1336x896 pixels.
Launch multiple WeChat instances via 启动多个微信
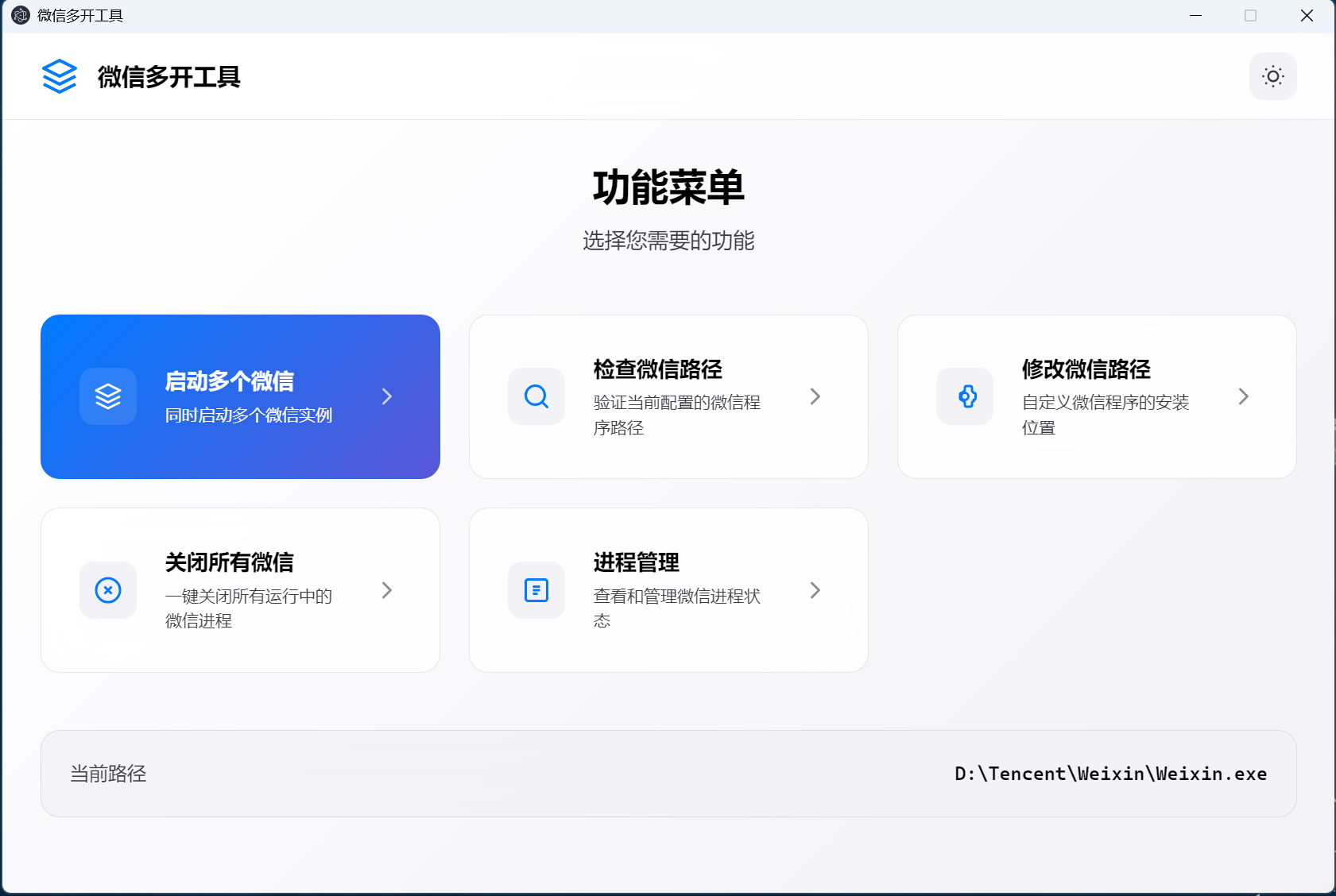point(240,396)
